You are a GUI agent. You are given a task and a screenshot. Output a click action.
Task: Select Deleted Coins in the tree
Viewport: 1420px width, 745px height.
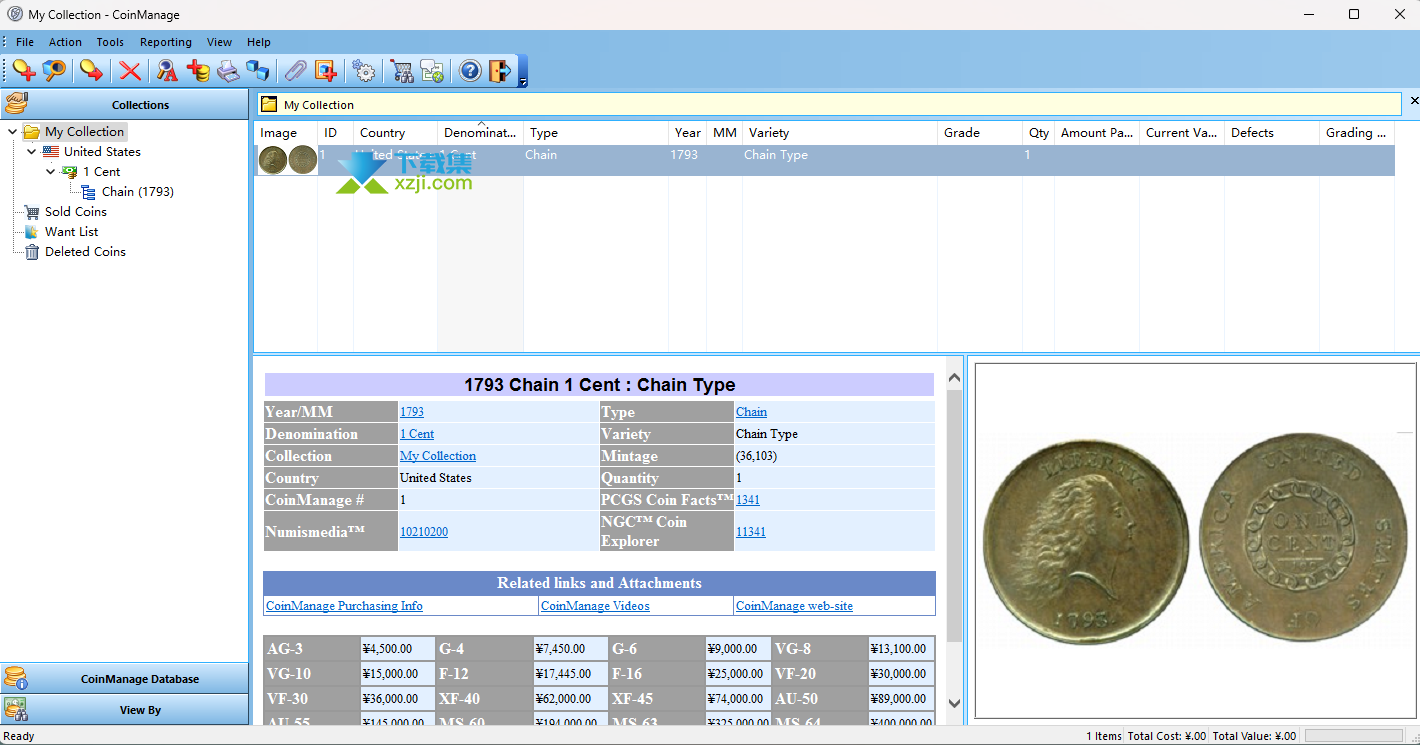tap(85, 252)
